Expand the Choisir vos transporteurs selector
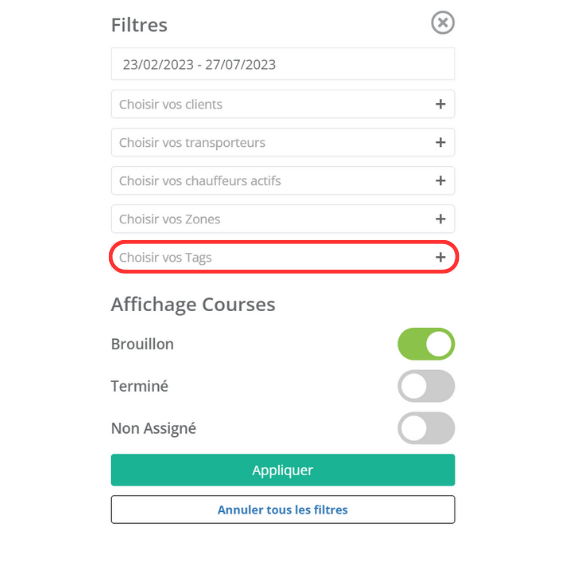 click(x=283, y=142)
